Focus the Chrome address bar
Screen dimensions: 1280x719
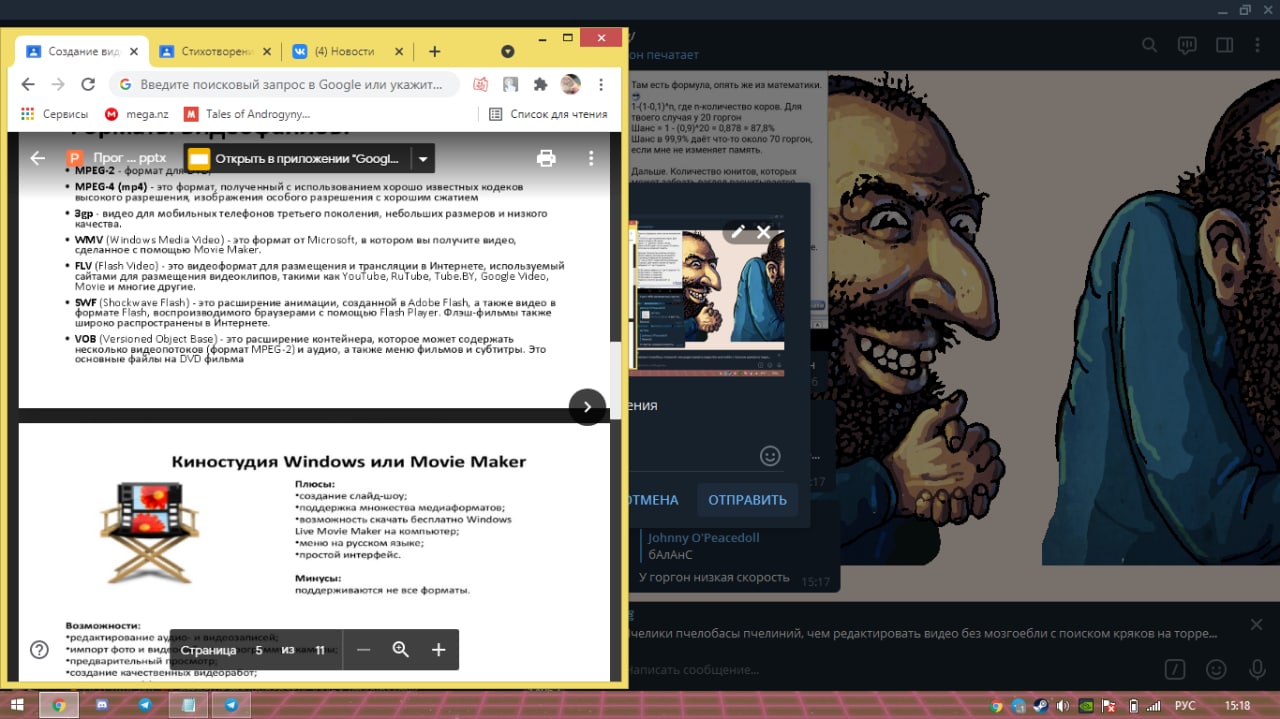pos(284,85)
